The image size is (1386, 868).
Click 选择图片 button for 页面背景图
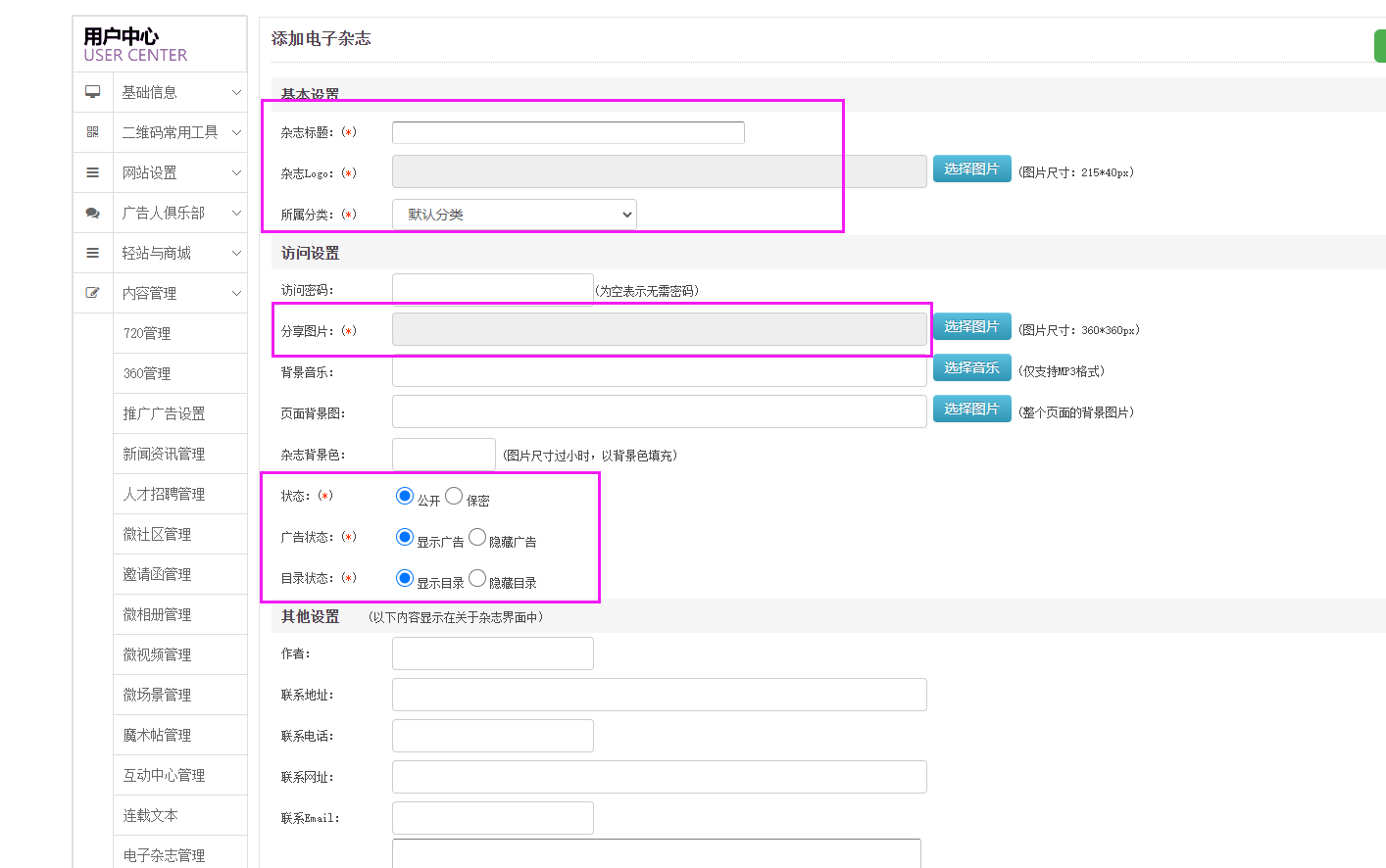971,410
